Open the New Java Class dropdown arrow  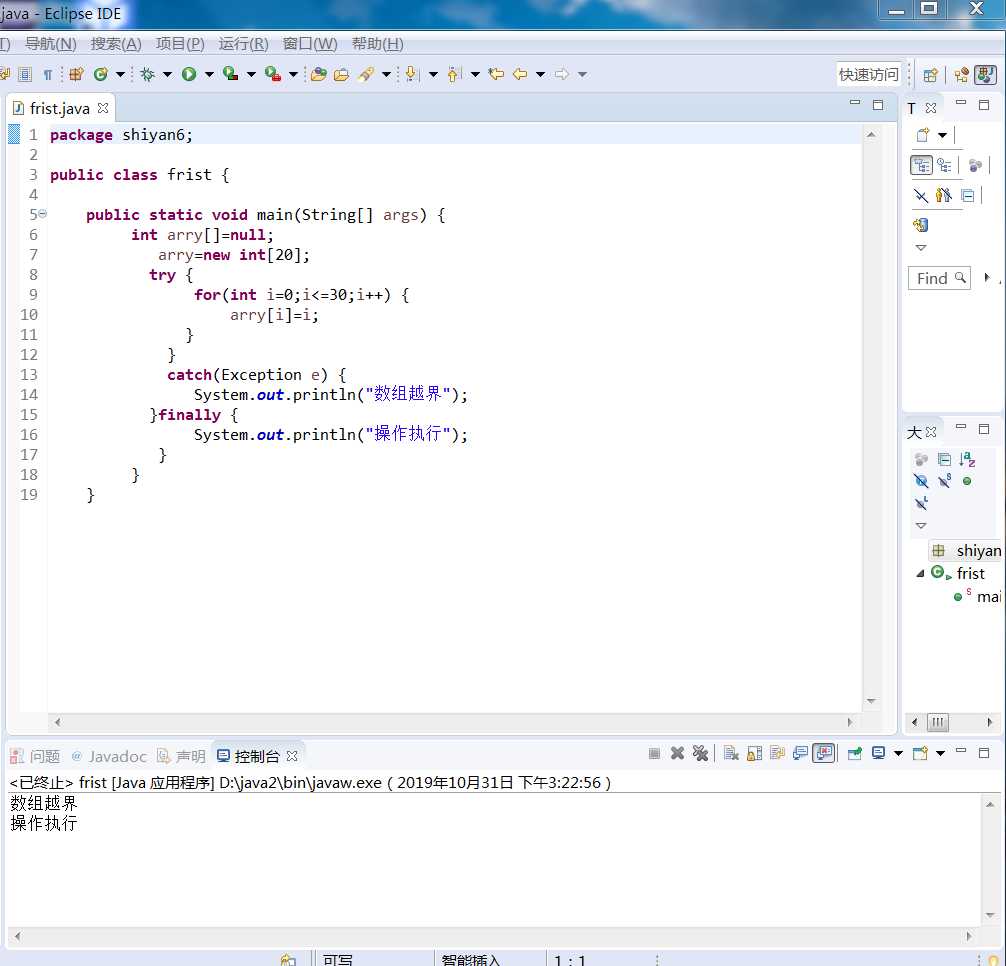click(x=120, y=74)
